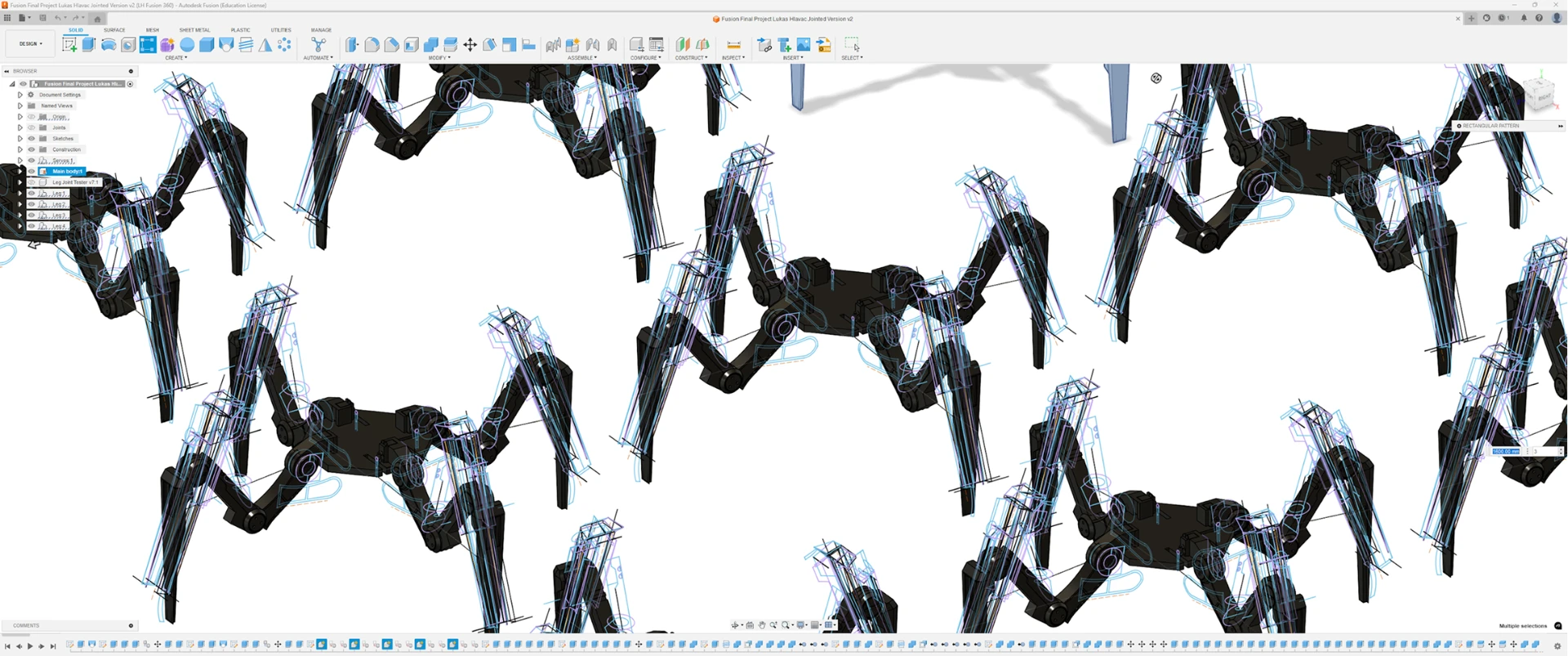Show the Leg Joint Tester v7:1 component
Screen dimensions: 1568x656
point(32,182)
